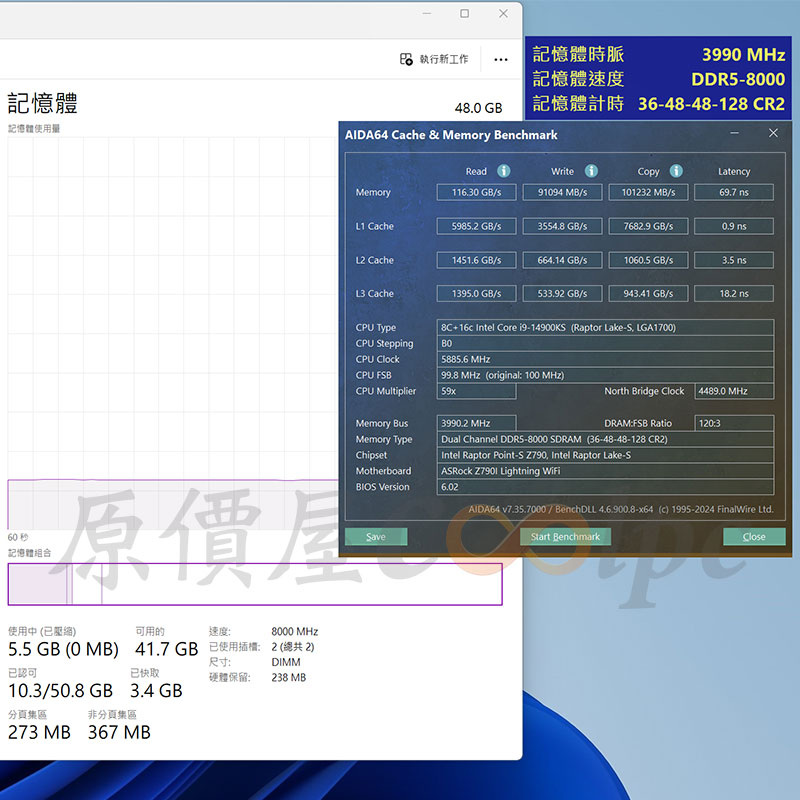Click the CPU FSB value 99.8 MHz
The width and height of the screenshot is (800, 800).
(x=605, y=375)
